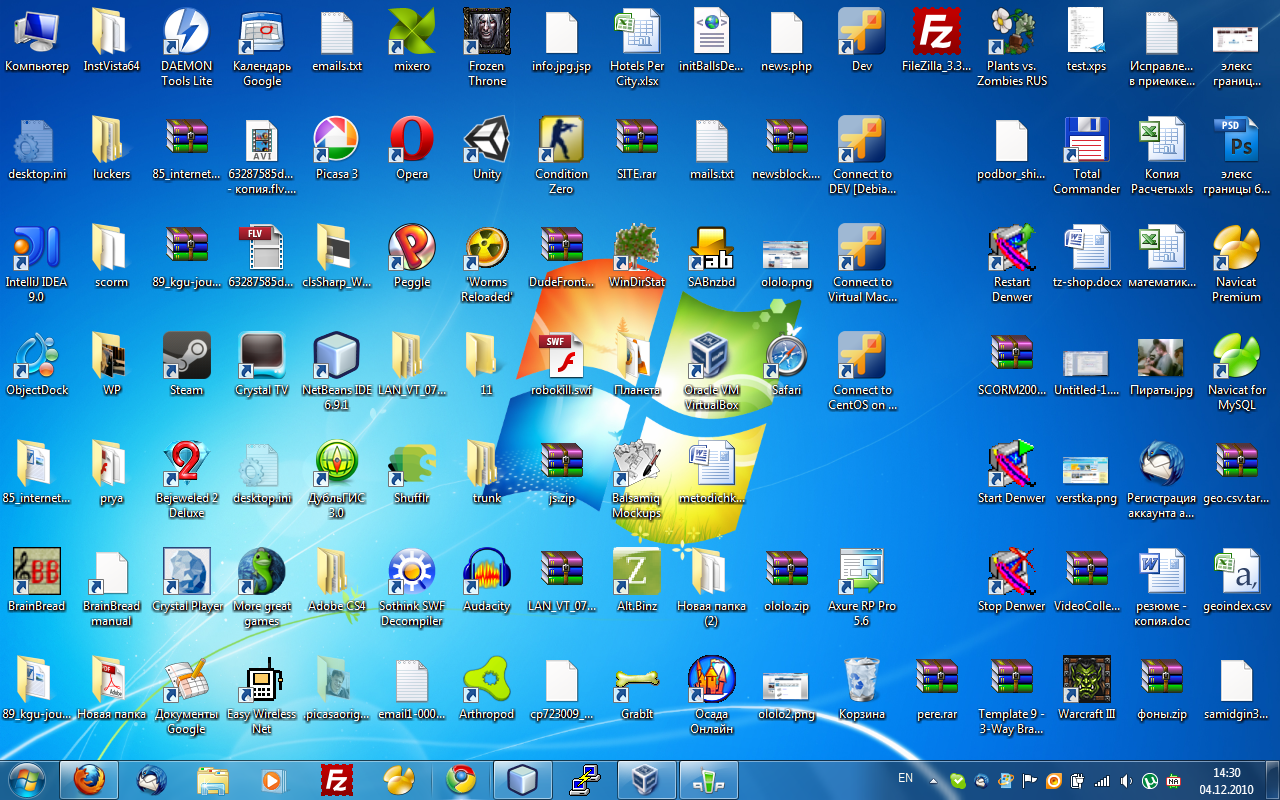Select the Total Commander icon
The image size is (1280, 800).
point(1086,141)
